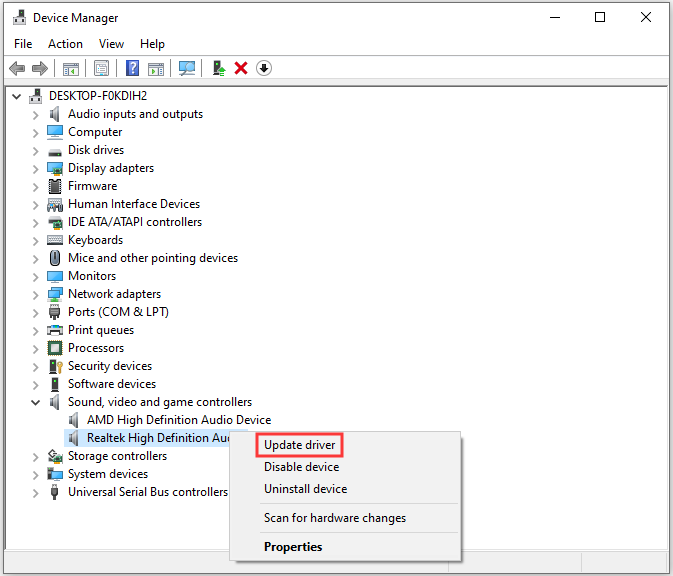The height and width of the screenshot is (576, 673).
Task: Expand the Display adapters node
Action: pyautogui.click(x=36, y=169)
